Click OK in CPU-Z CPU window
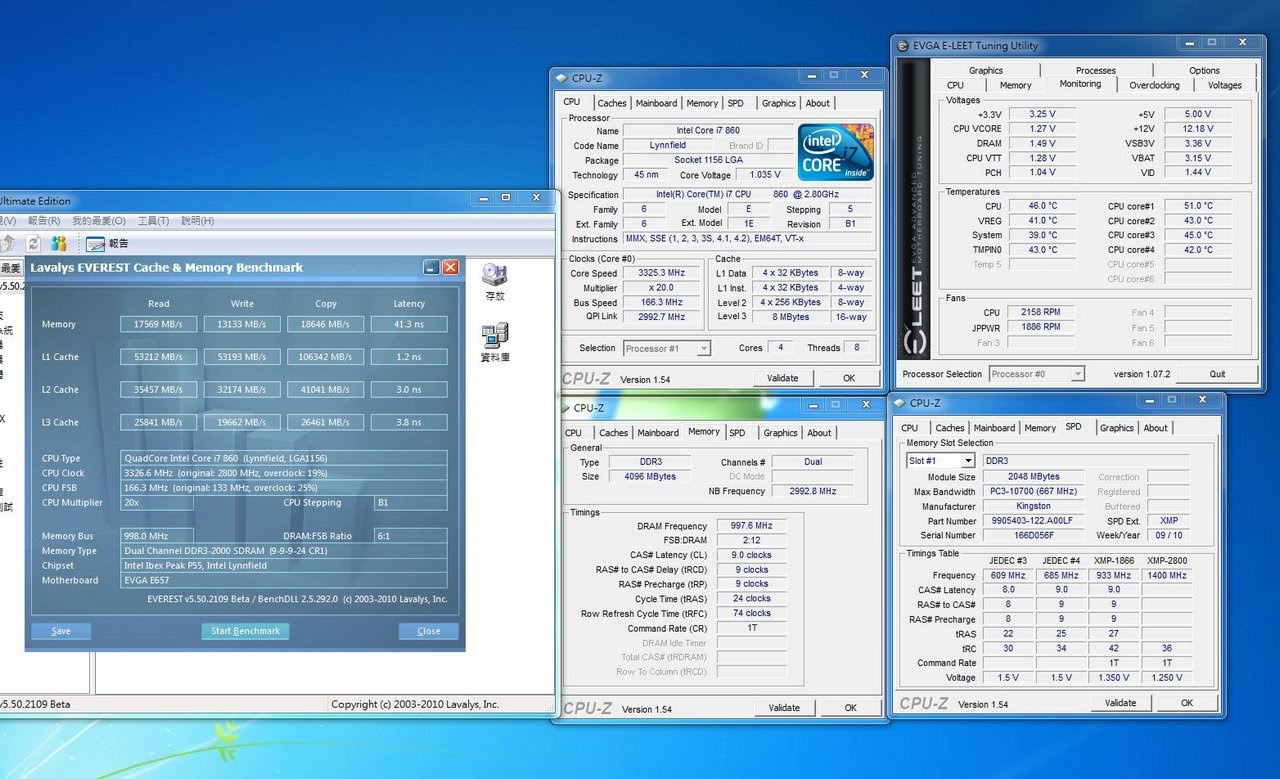This screenshot has width=1280, height=779. [849, 378]
